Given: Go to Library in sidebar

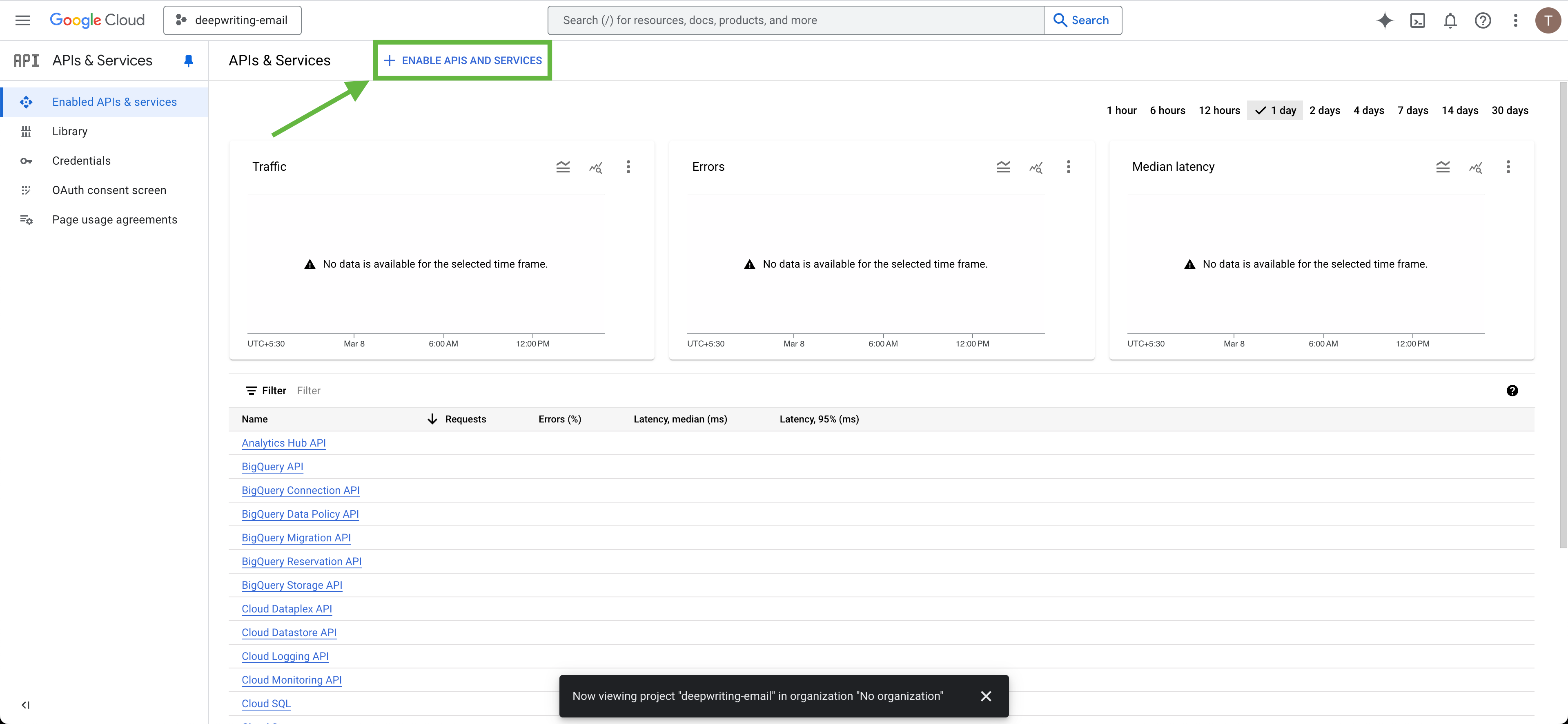Looking at the screenshot, I should coord(105,132).
